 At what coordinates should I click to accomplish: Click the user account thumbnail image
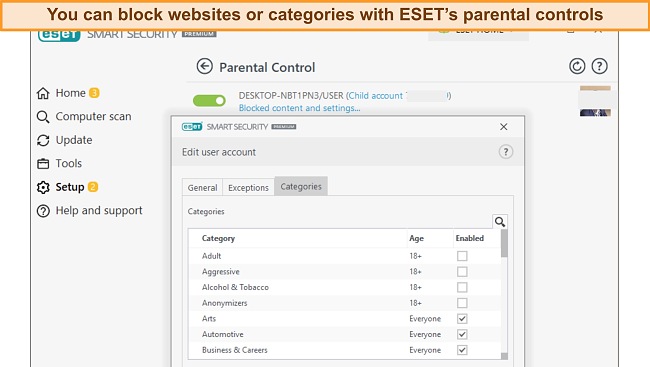pos(595,101)
